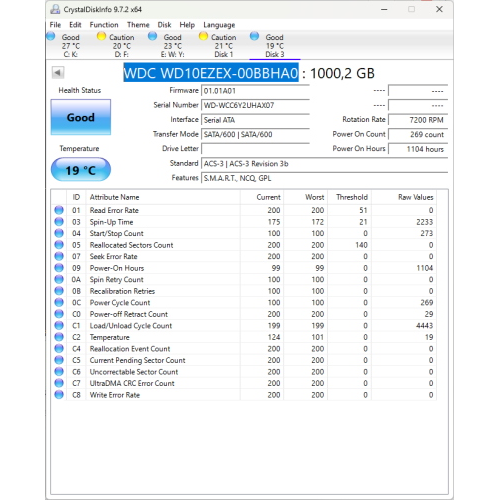Open the Theme menu
The width and height of the screenshot is (500, 500).
click(138, 25)
